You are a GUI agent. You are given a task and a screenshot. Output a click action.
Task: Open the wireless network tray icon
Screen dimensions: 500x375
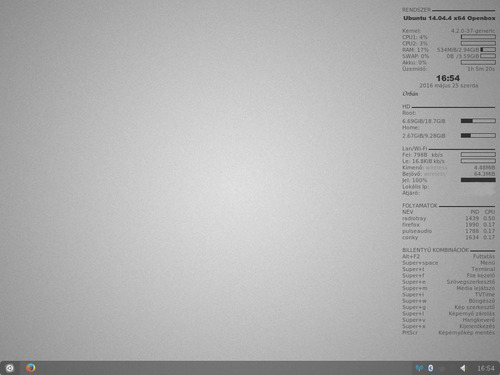coord(419,368)
